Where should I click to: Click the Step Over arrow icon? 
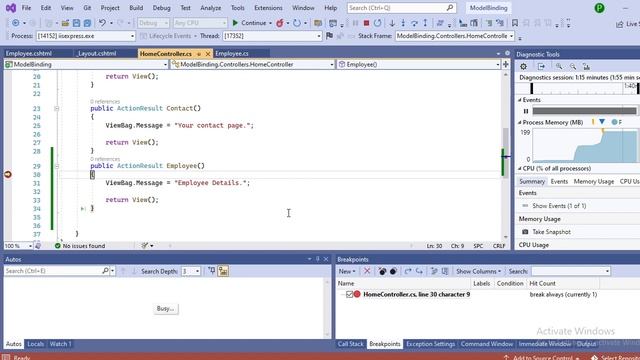[x=414, y=23]
